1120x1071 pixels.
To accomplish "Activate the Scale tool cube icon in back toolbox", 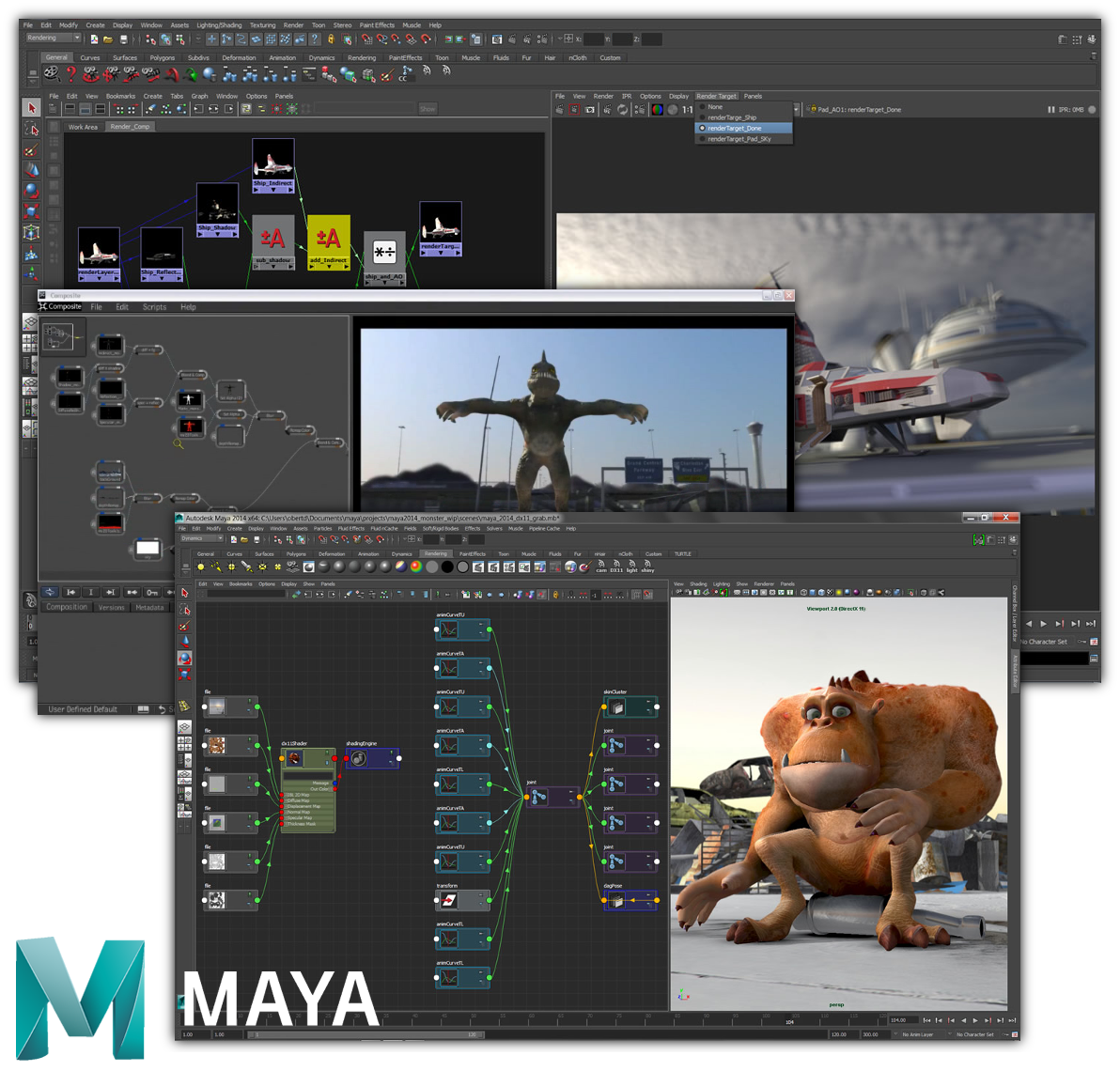I will coord(31,211).
